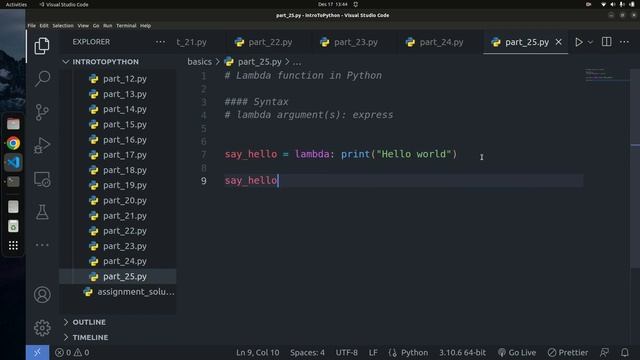Open the Run menu
The height and width of the screenshot is (360, 640).
107,25
